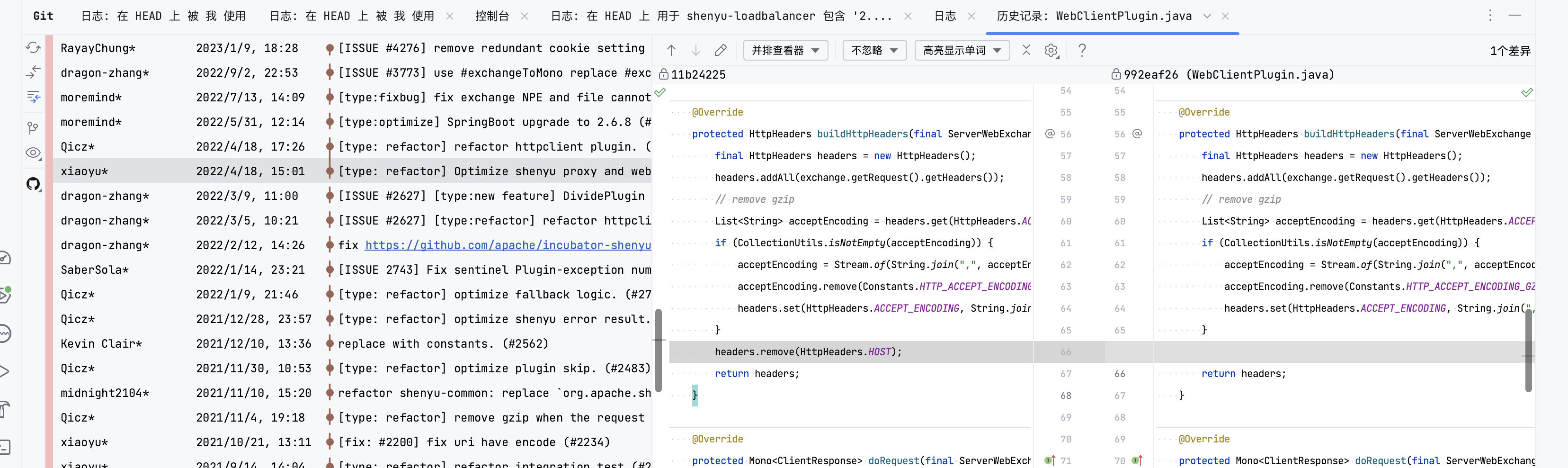Open the three-dot overflow menu top right

tap(1490, 15)
